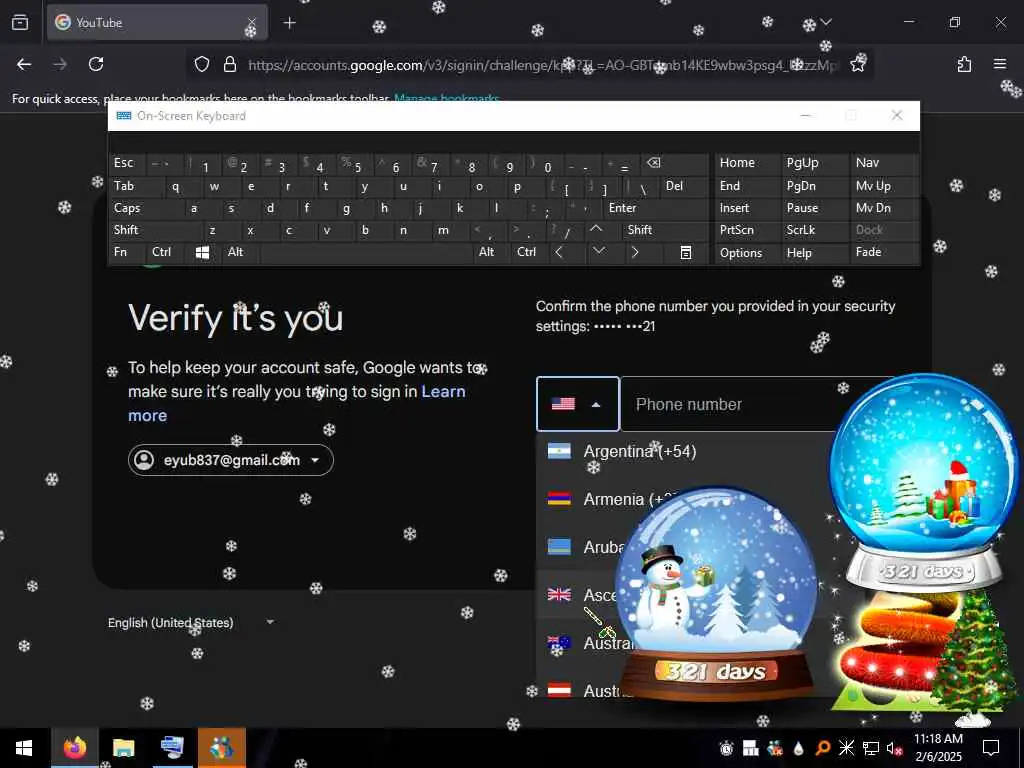Click the water drop tray icon
Screen dimensions: 1024x768
point(798,748)
